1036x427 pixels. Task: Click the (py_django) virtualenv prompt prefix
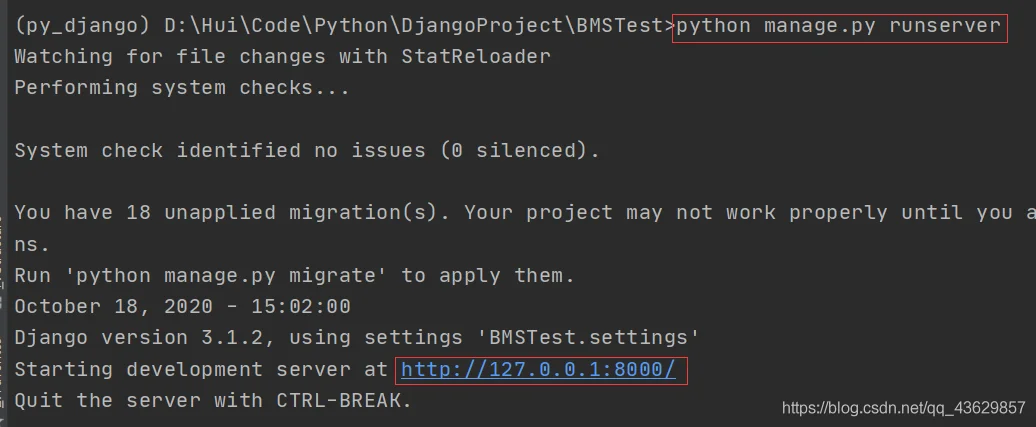[82, 26]
